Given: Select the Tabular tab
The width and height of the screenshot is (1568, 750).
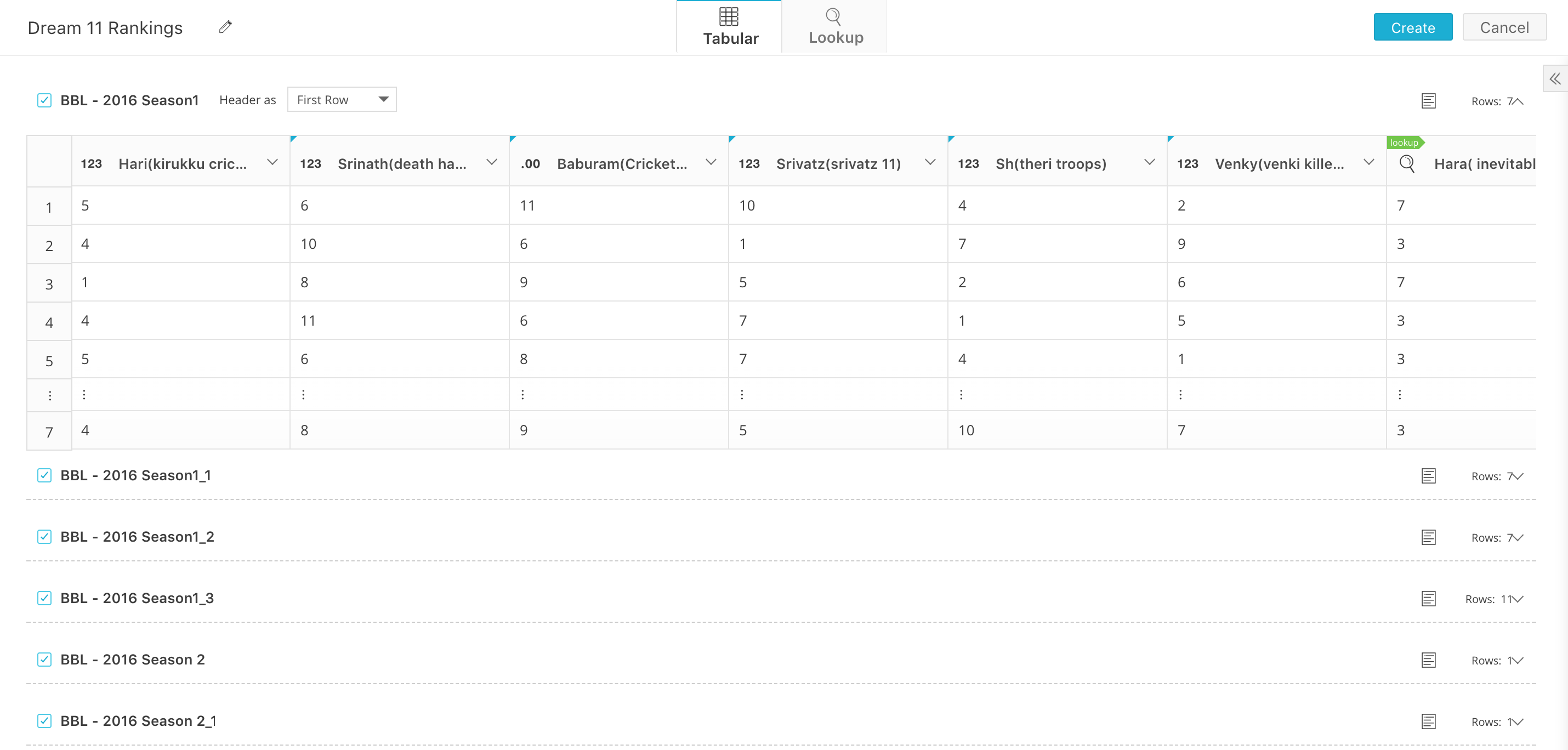Looking at the screenshot, I should (730, 27).
